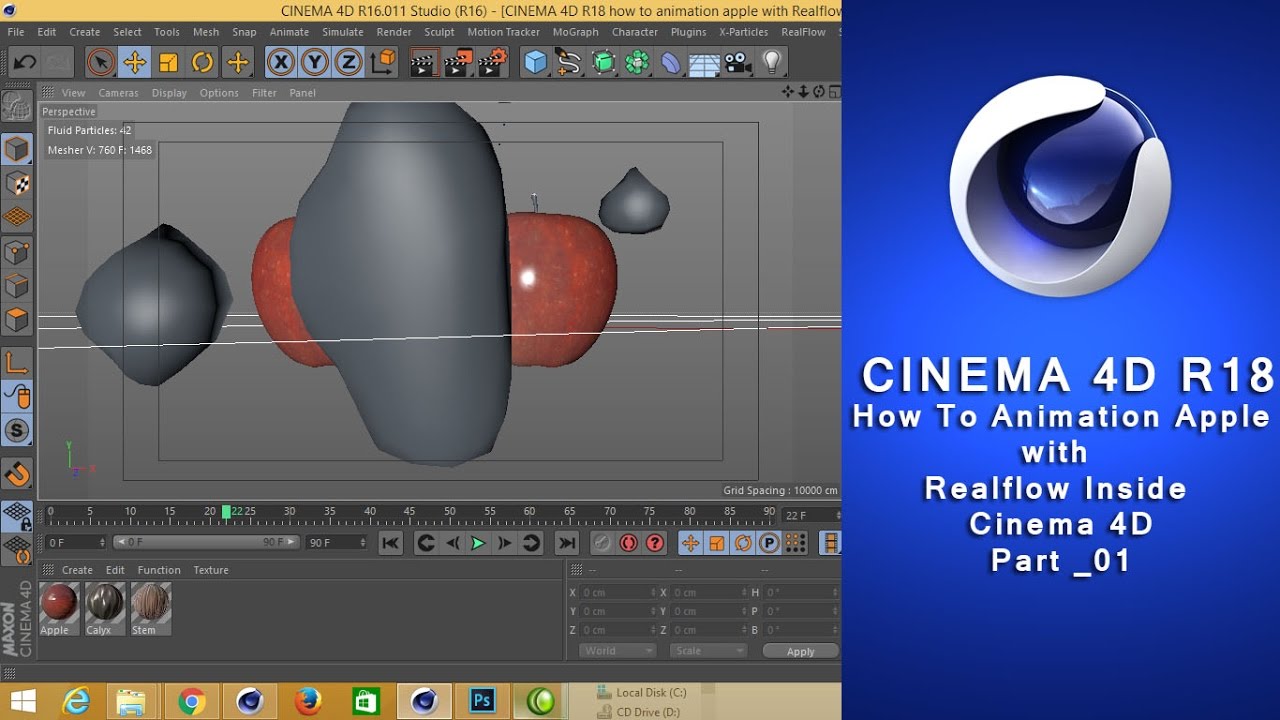Open the viewport Cameras menu

click(118, 93)
